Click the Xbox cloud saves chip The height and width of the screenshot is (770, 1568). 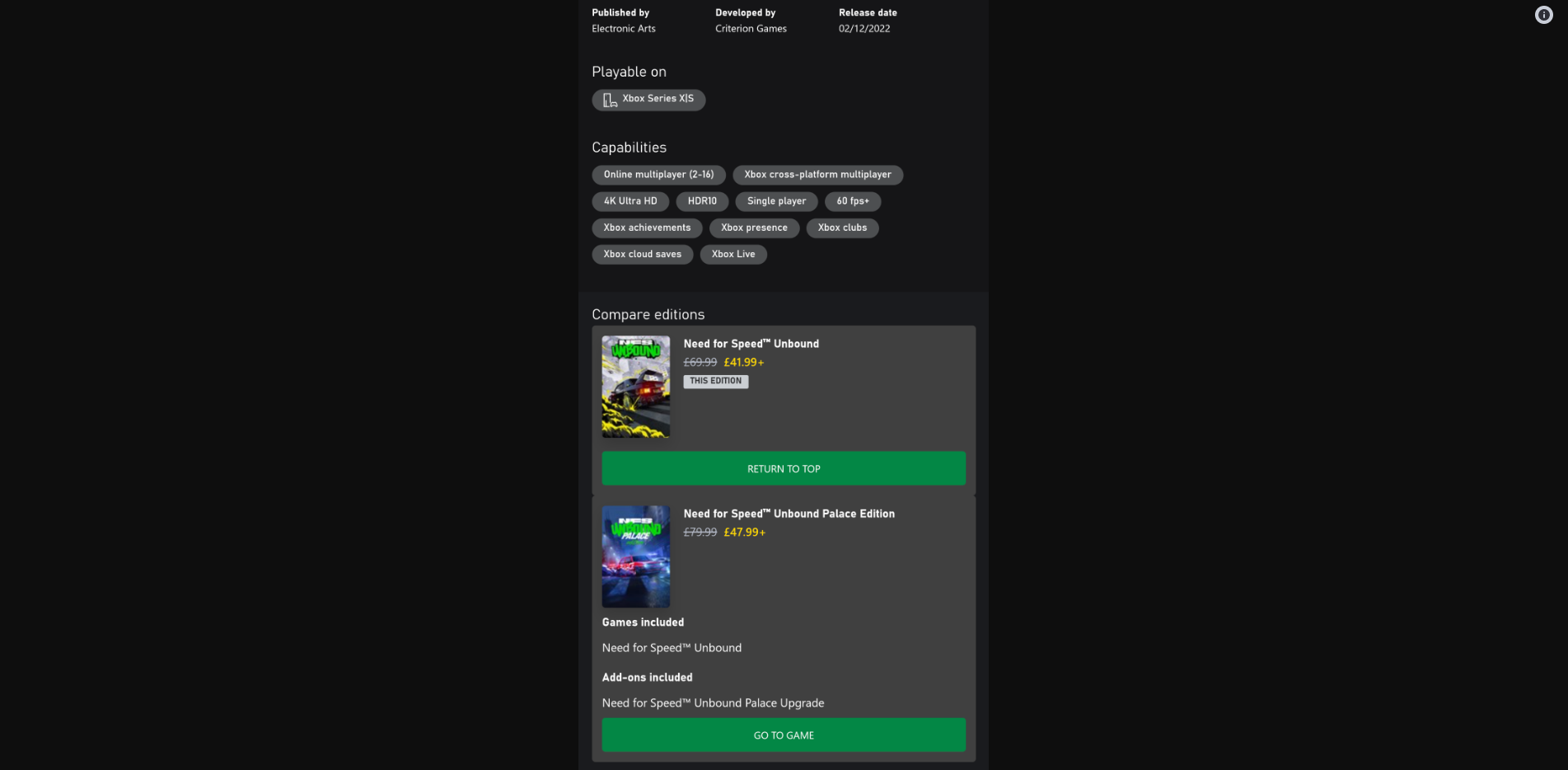tap(642, 254)
